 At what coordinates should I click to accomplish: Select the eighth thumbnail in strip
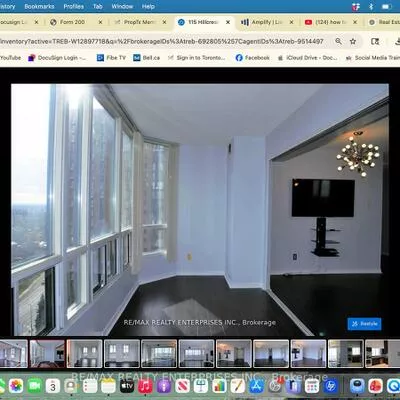coord(271,354)
